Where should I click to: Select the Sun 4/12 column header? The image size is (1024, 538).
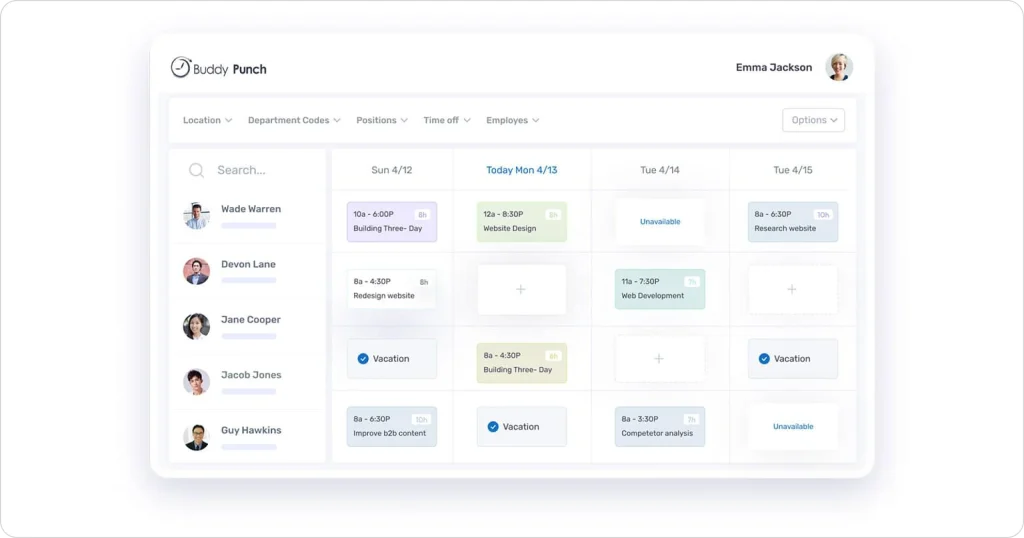coord(391,170)
